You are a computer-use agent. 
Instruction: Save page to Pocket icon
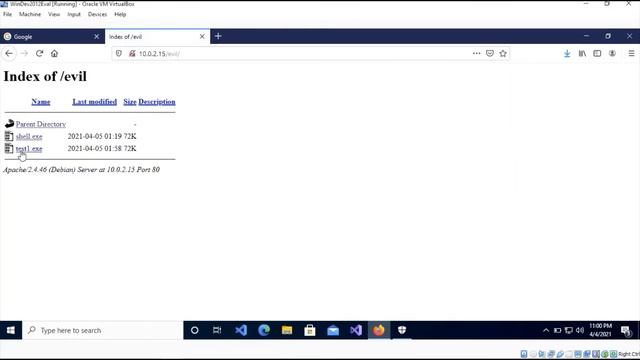[490, 53]
